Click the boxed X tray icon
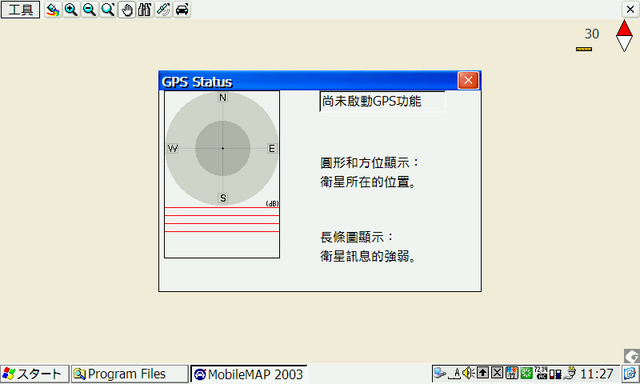Viewport: 640px width, 384px height. point(497,373)
